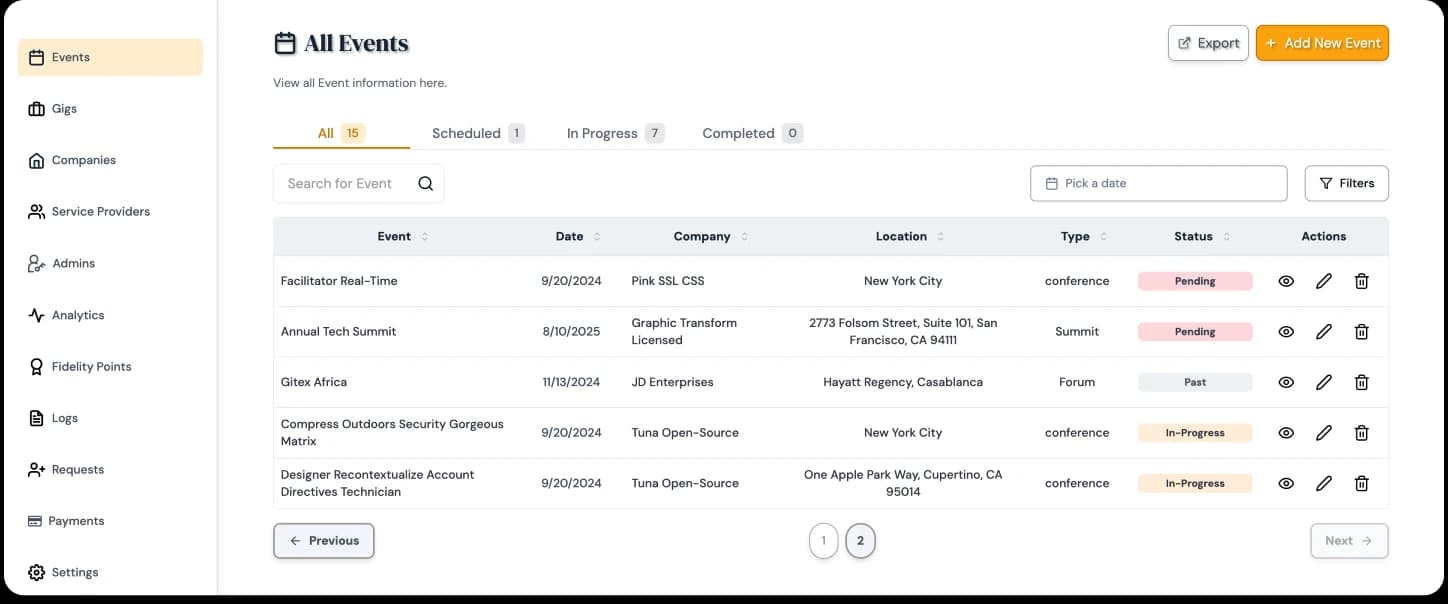This screenshot has width=1448, height=604.
Task: View details of Gitex Africa event
Action: click(1286, 382)
